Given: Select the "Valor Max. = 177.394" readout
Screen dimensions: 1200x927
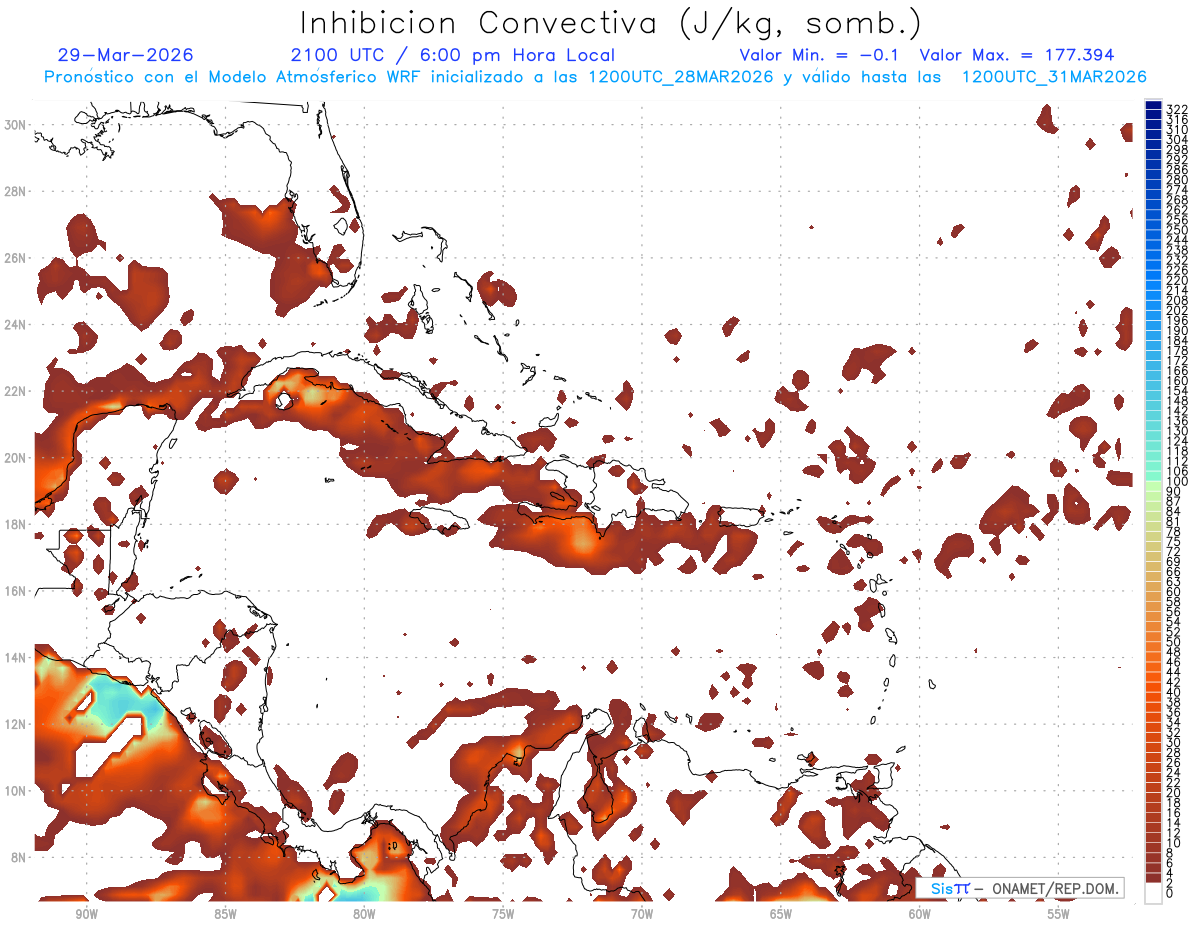Looking at the screenshot, I should tap(1016, 55).
